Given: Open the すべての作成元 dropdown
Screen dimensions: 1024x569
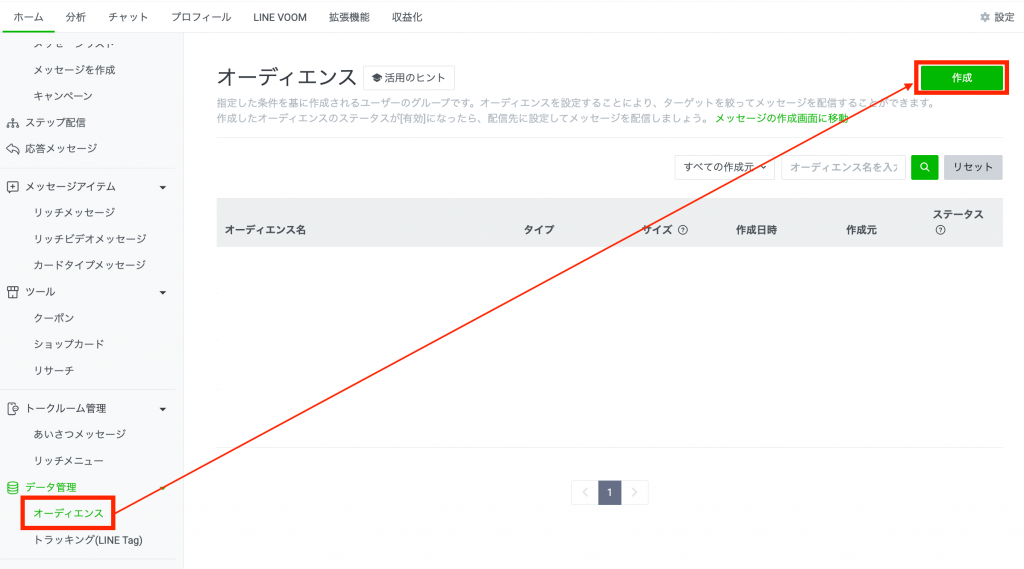Looking at the screenshot, I should pyautogui.click(x=725, y=167).
